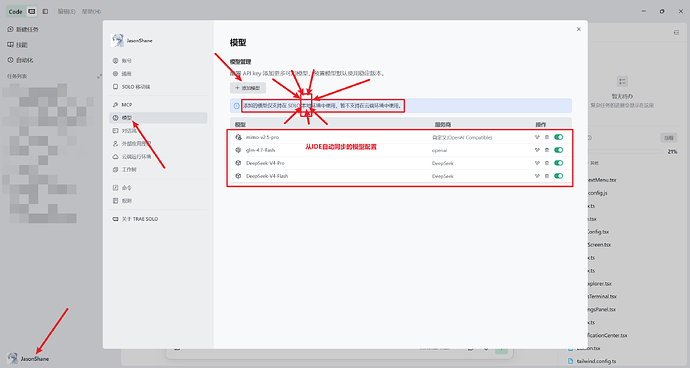Image resolution: width=690 pixels, height=368 pixels.
Task: Click the delete icon in glm-4.7-flash row
Action: 547,150
